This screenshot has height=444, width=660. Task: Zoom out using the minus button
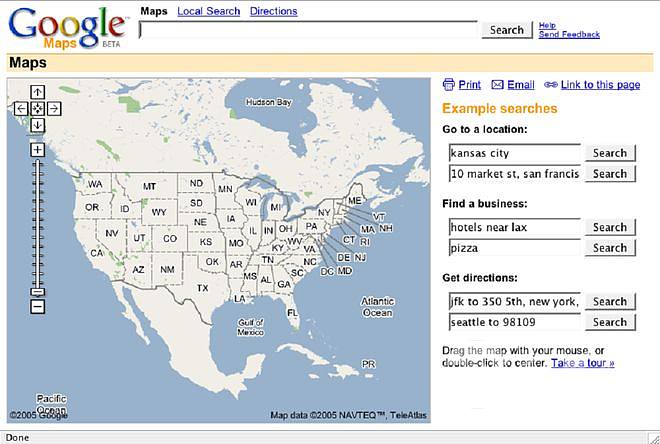pos(37,306)
